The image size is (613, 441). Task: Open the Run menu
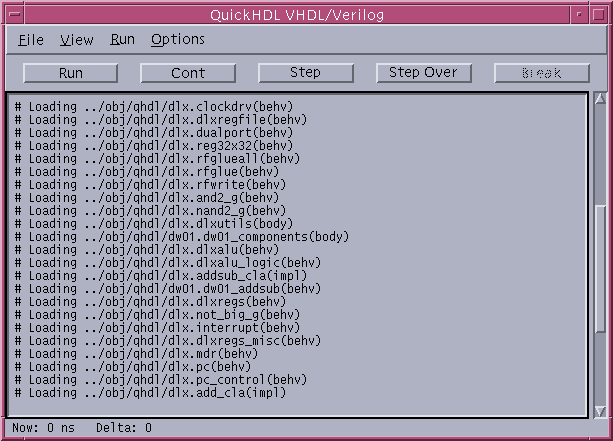[x=122, y=40]
